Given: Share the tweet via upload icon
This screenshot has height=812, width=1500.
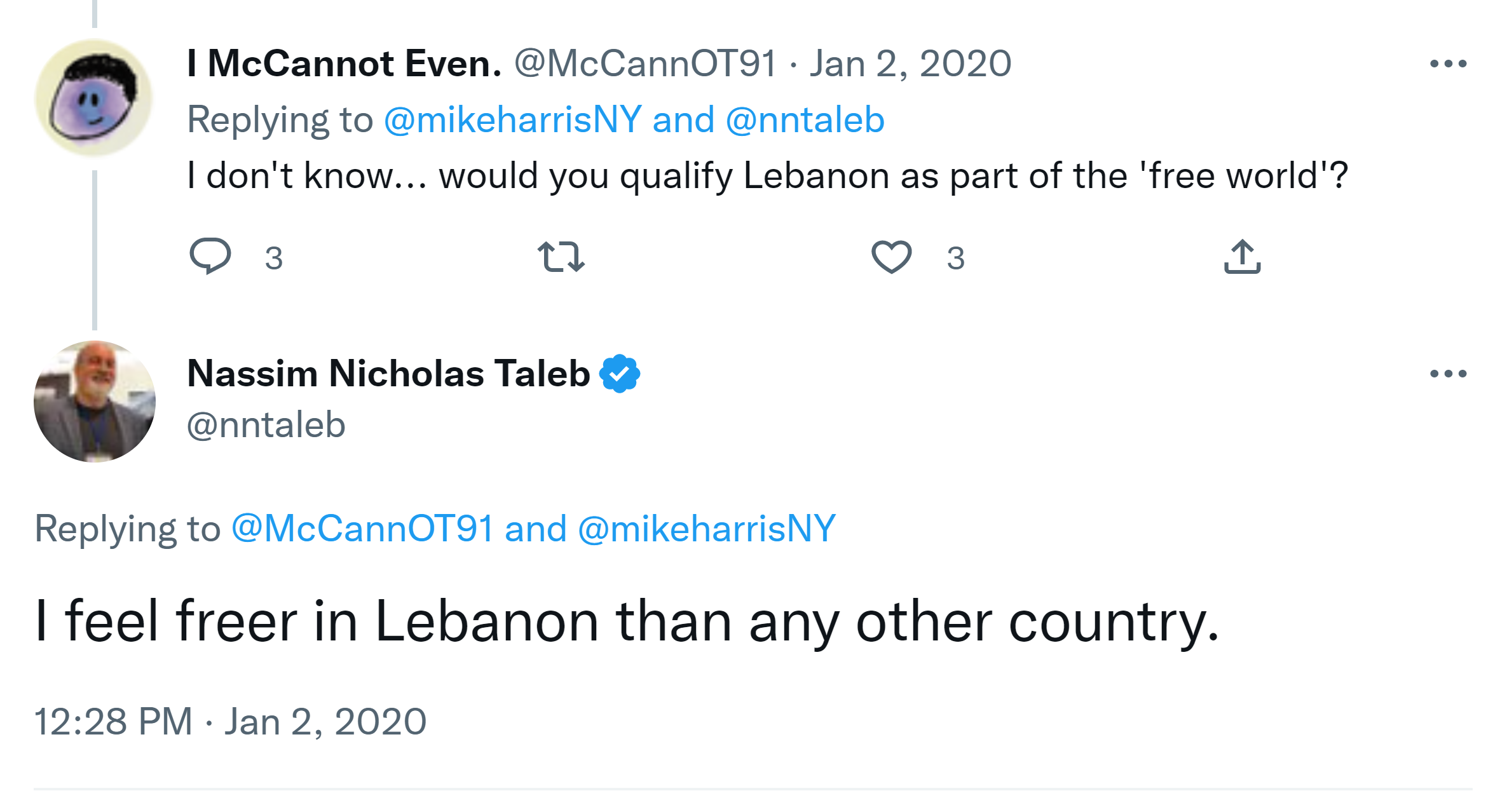Looking at the screenshot, I should tap(1242, 257).
